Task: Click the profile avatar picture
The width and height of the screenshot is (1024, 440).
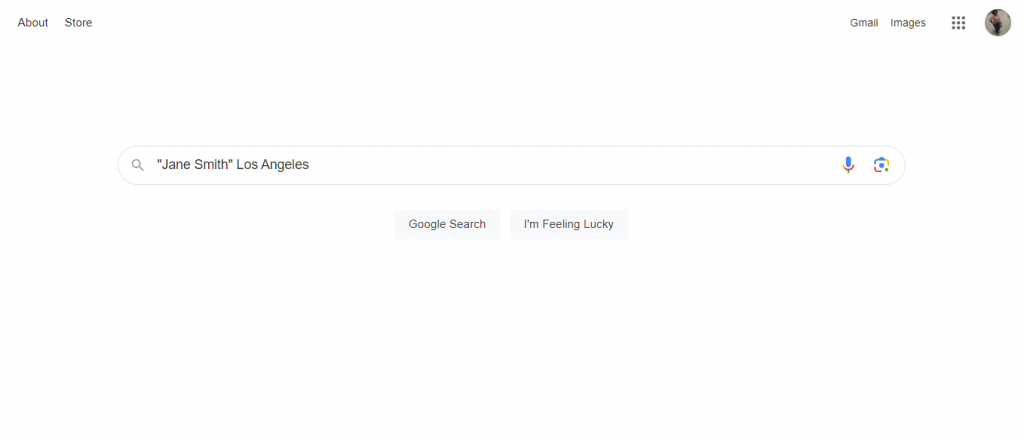Action: 997,23
